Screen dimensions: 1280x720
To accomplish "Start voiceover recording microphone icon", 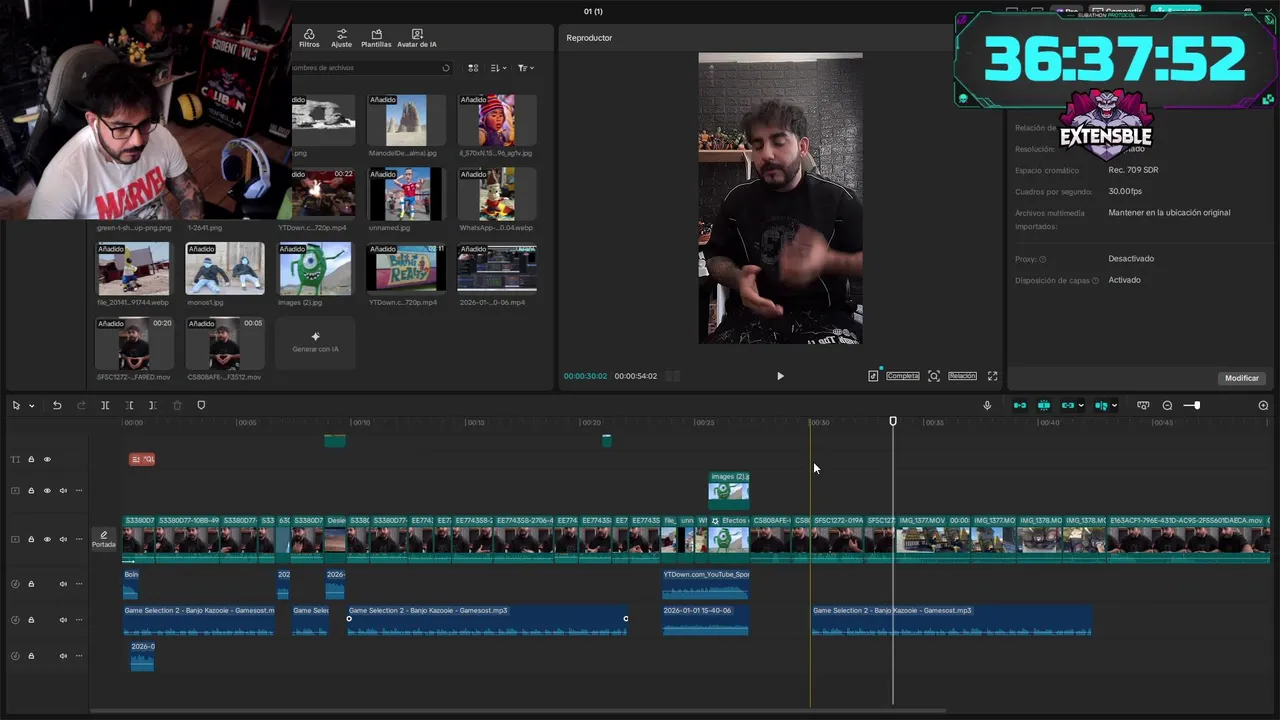I will (x=987, y=405).
